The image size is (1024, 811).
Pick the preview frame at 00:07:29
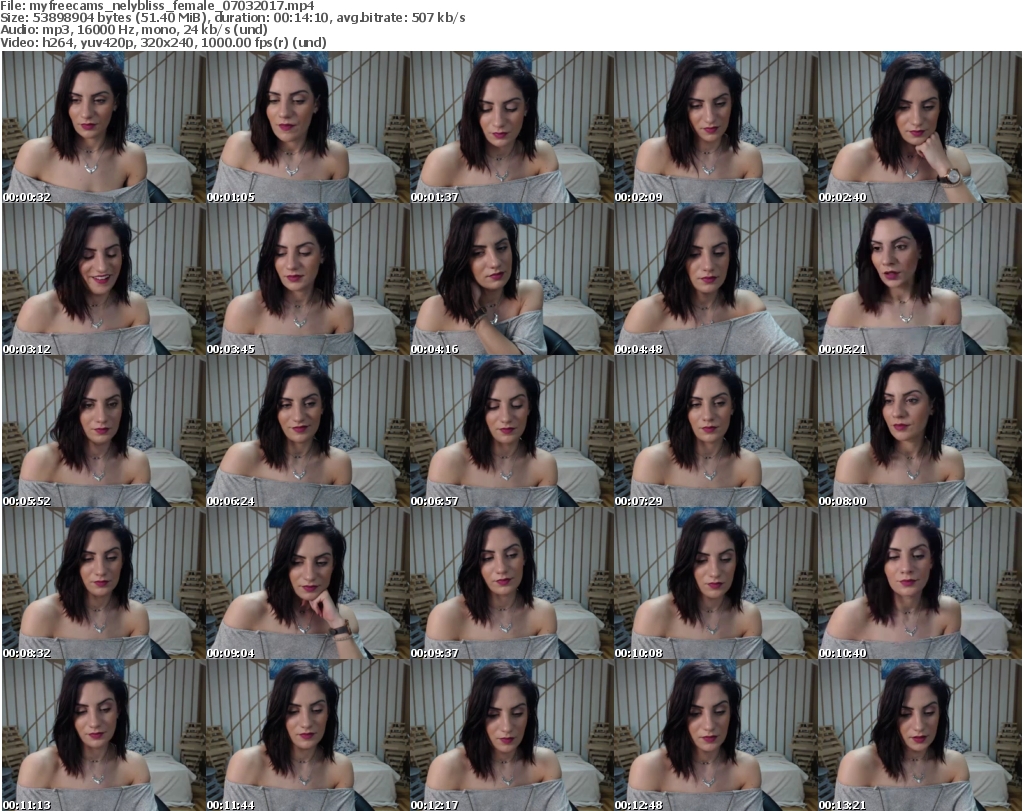(716, 432)
